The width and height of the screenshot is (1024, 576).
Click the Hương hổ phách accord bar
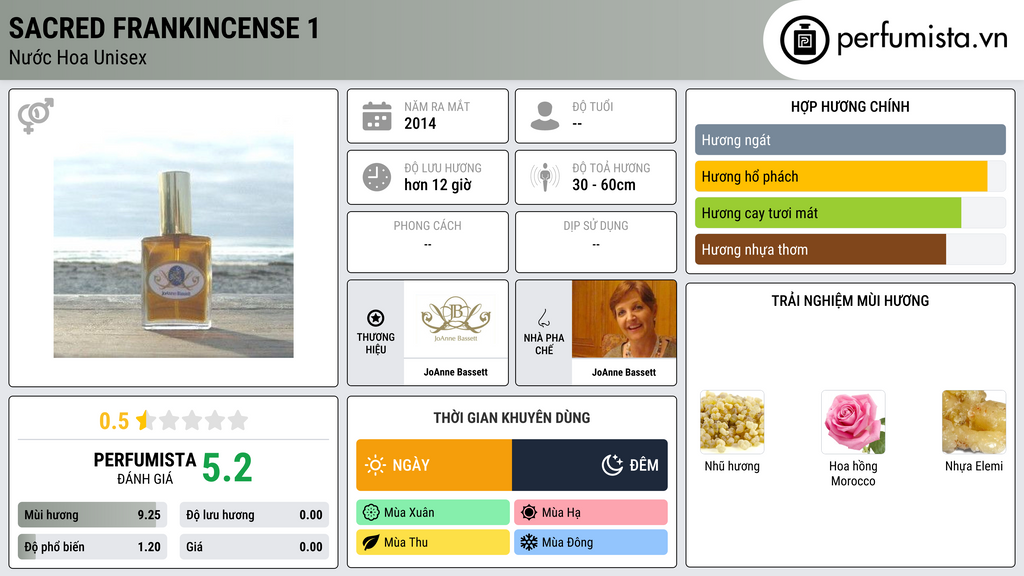pyautogui.click(x=850, y=176)
